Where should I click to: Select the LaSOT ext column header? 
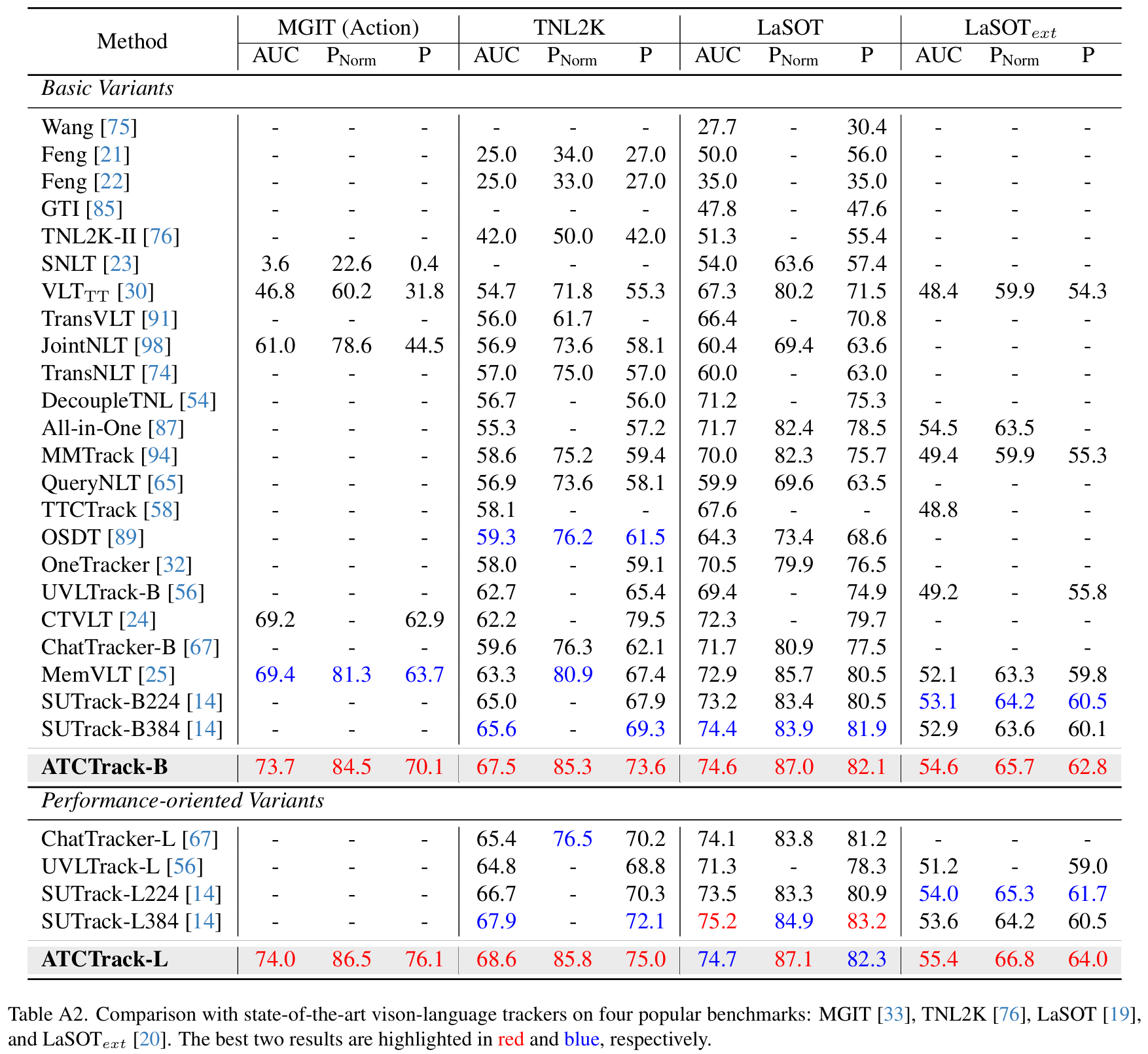coord(1011,29)
